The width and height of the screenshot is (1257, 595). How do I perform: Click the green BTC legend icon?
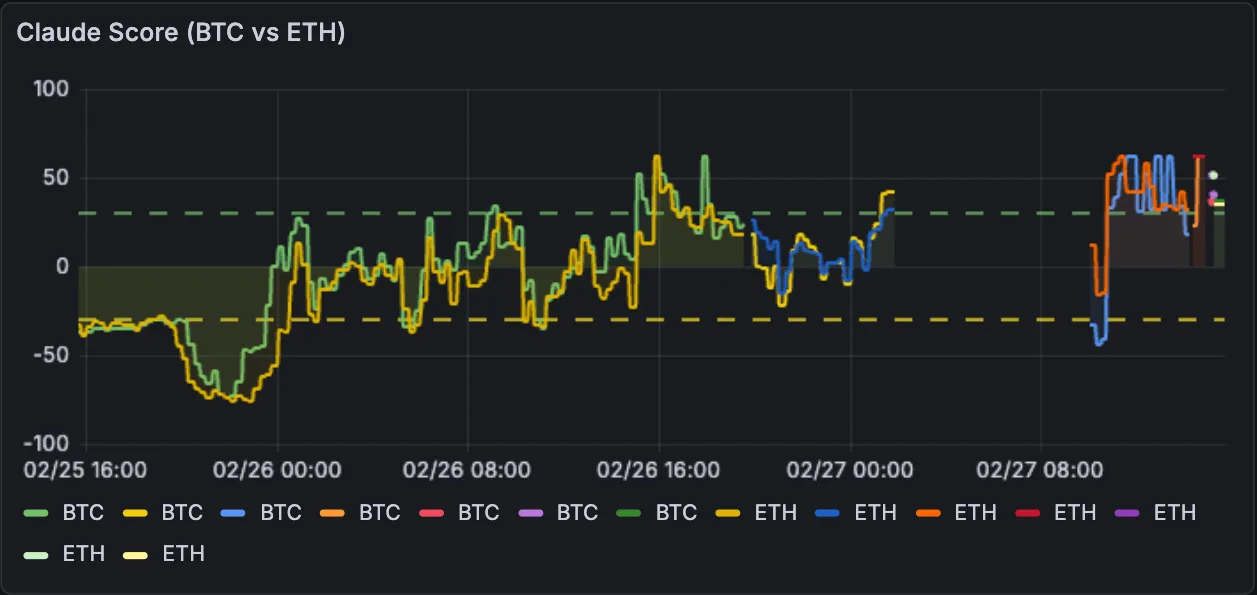[37, 512]
